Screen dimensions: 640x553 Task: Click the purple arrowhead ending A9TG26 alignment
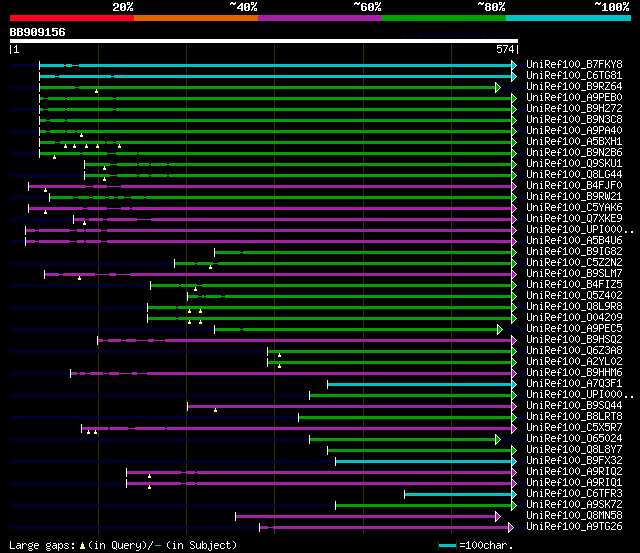click(x=511, y=528)
